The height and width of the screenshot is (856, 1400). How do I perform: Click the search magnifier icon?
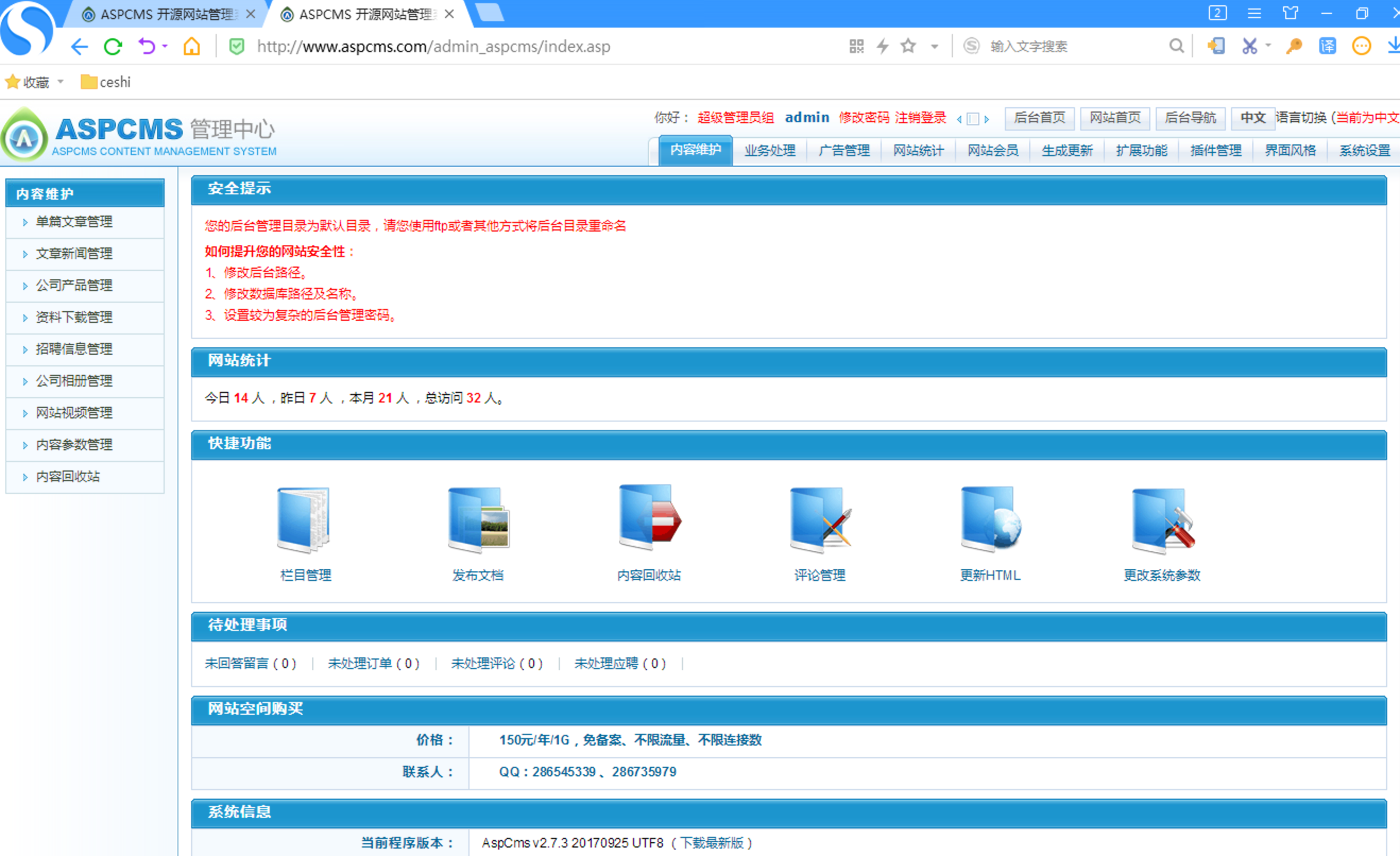coord(1176,46)
